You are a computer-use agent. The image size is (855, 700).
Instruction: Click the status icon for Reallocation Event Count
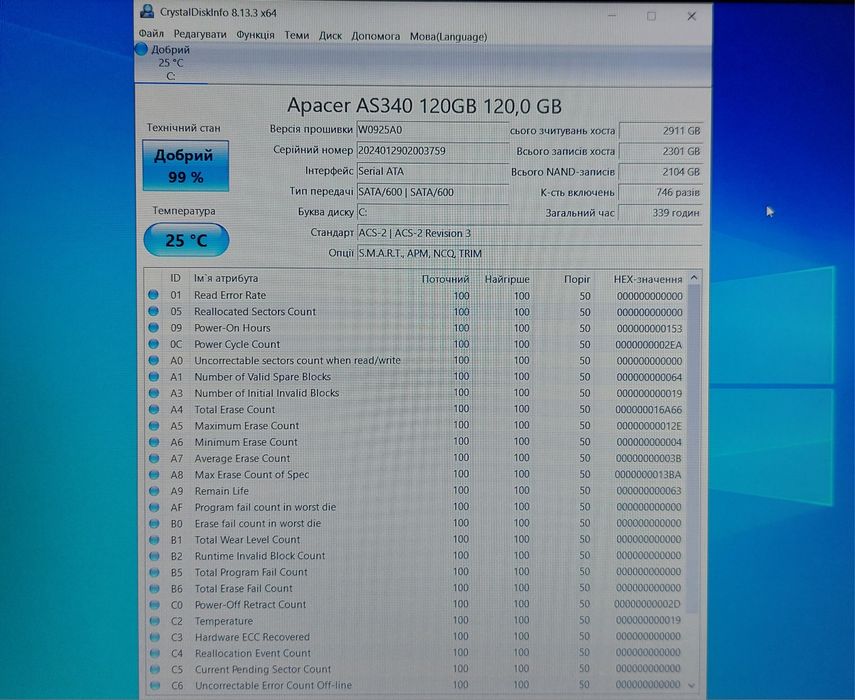tap(155, 653)
